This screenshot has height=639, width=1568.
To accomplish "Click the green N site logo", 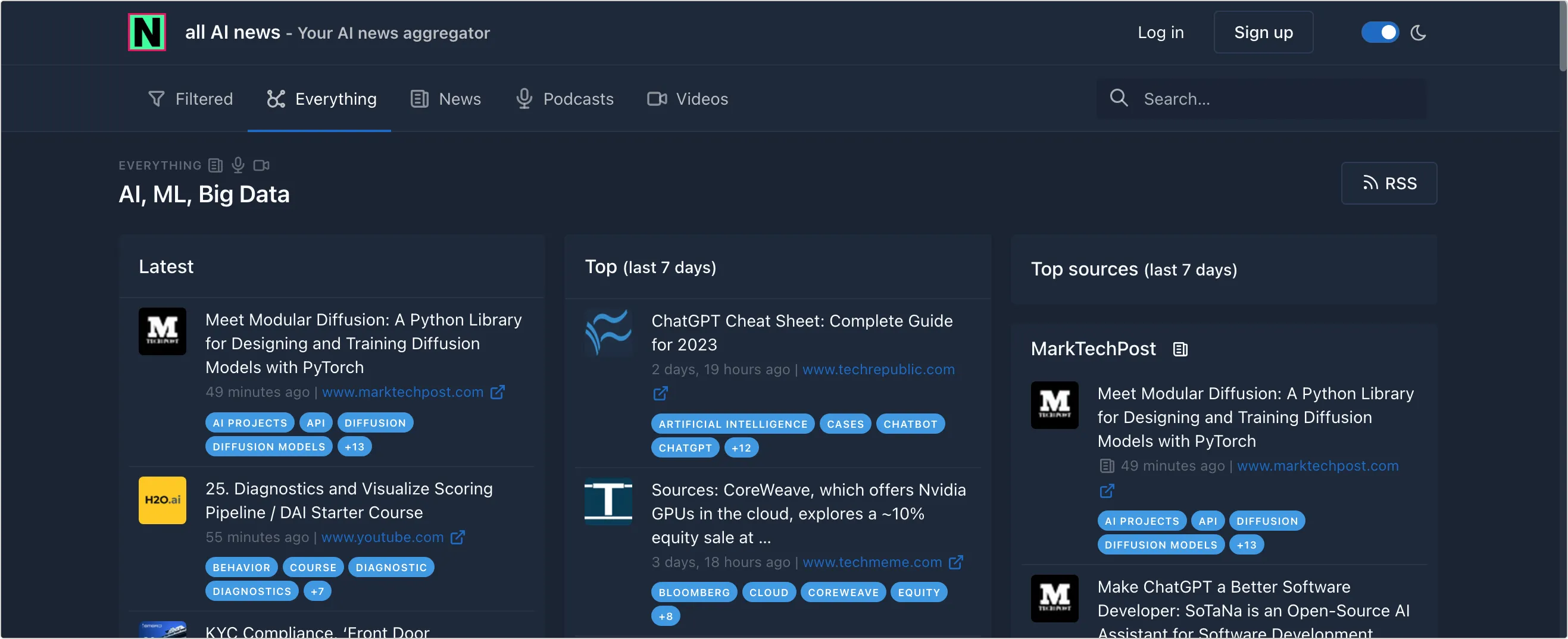I will [x=146, y=32].
